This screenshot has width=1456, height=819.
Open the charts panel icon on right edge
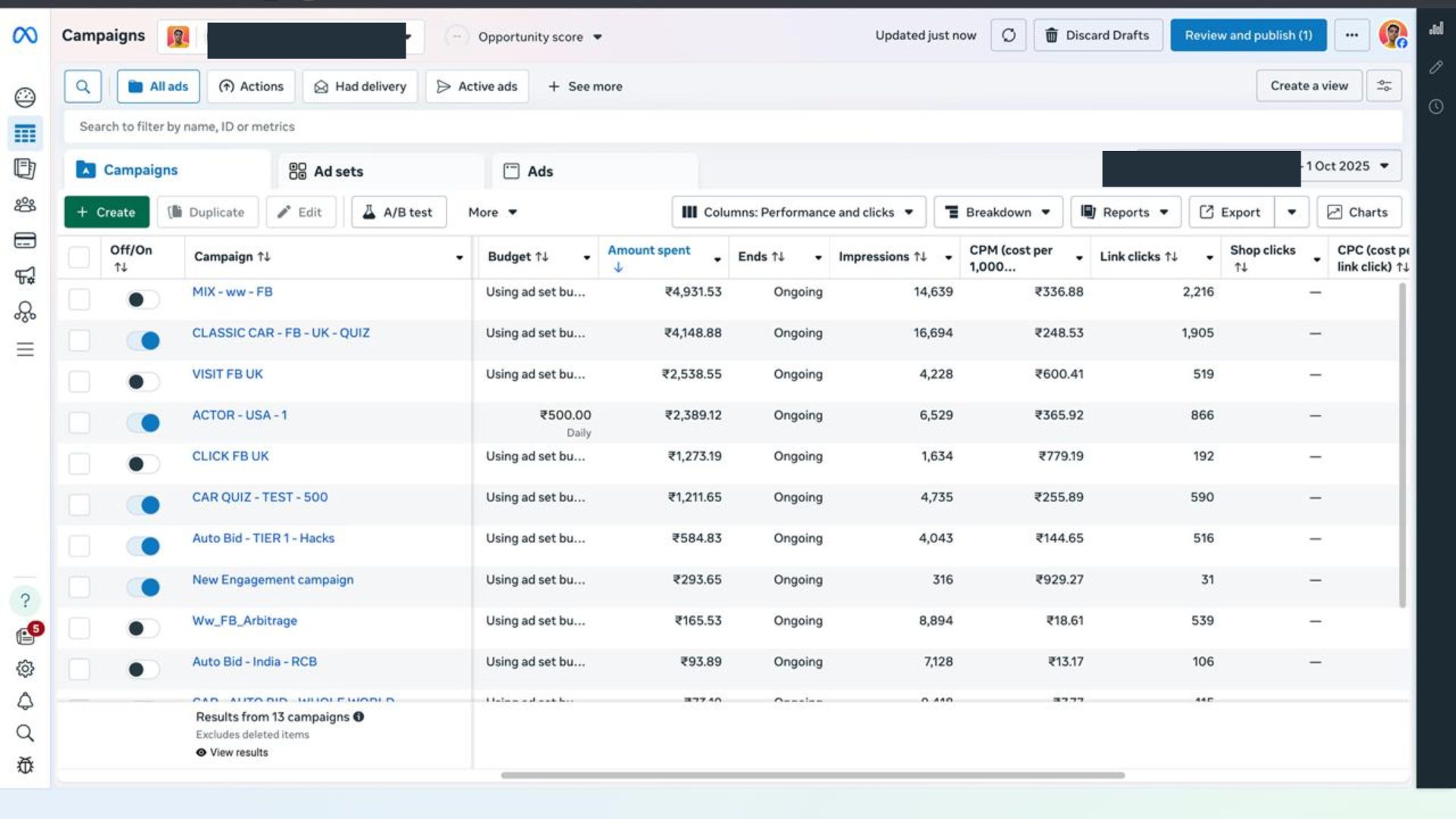coord(1436,28)
